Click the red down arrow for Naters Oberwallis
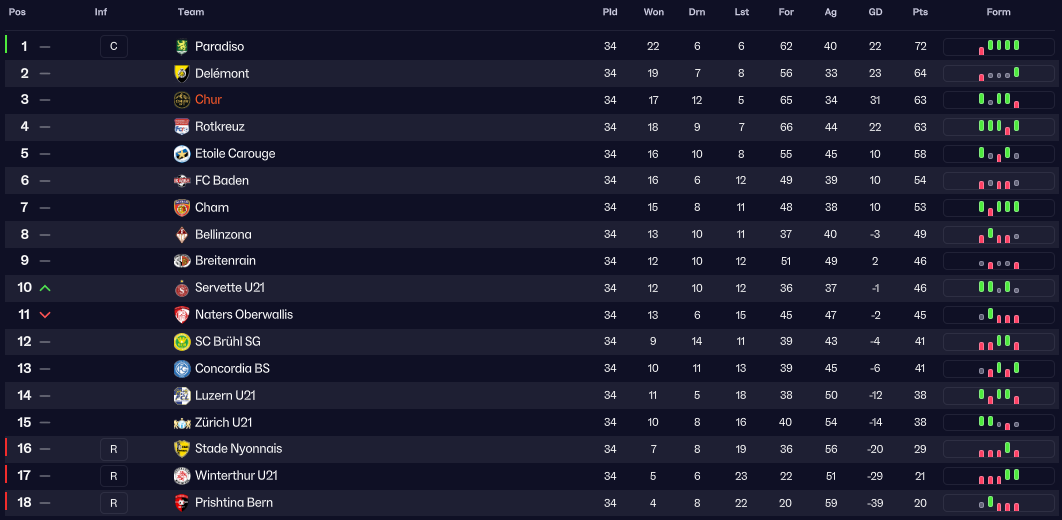The height and width of the screenshot is (520, 1062). tap(45, 315)
